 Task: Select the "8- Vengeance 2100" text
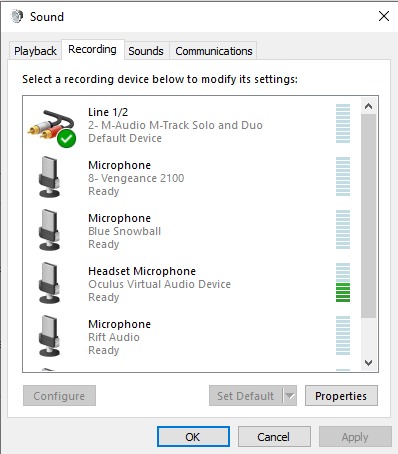coord(136,178)
